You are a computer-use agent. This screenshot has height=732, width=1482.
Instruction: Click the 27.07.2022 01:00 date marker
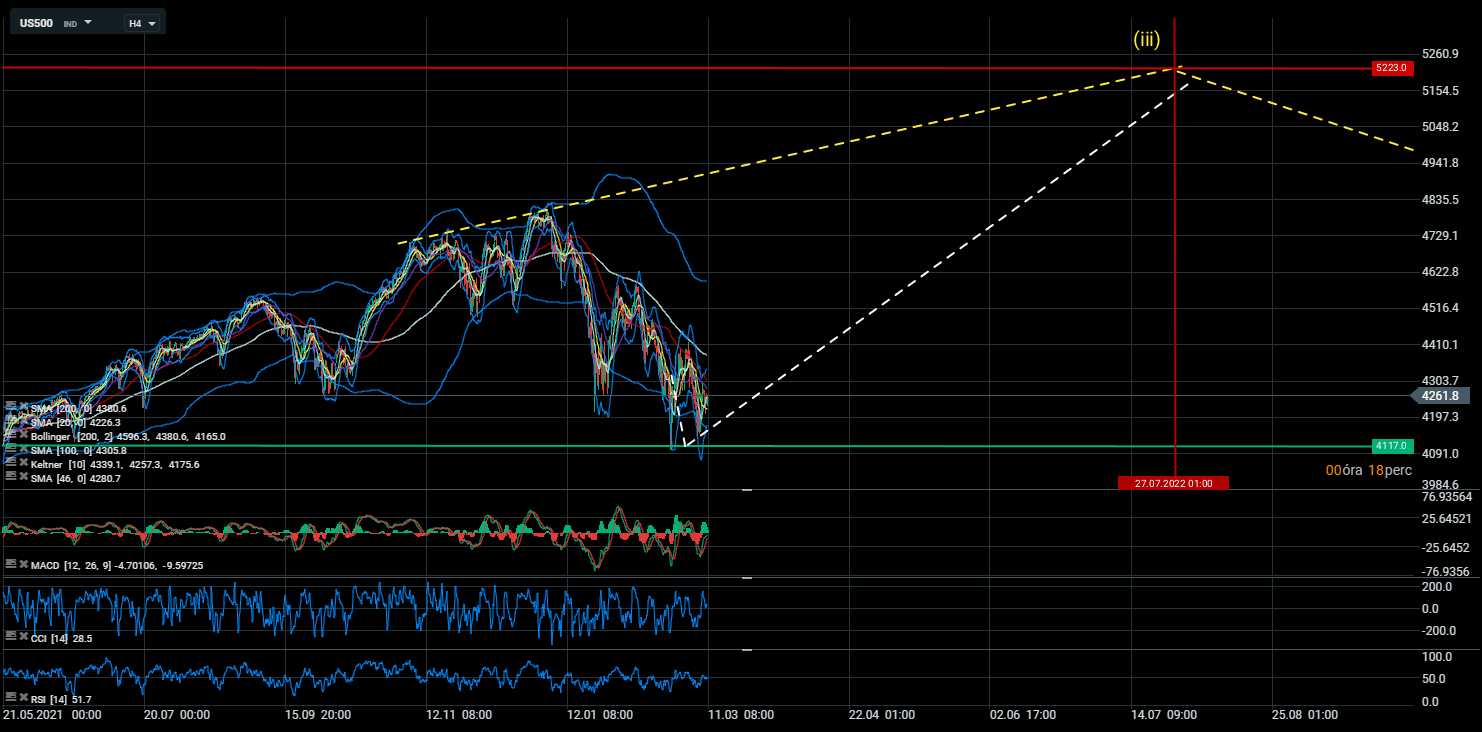click(1173, 483)
